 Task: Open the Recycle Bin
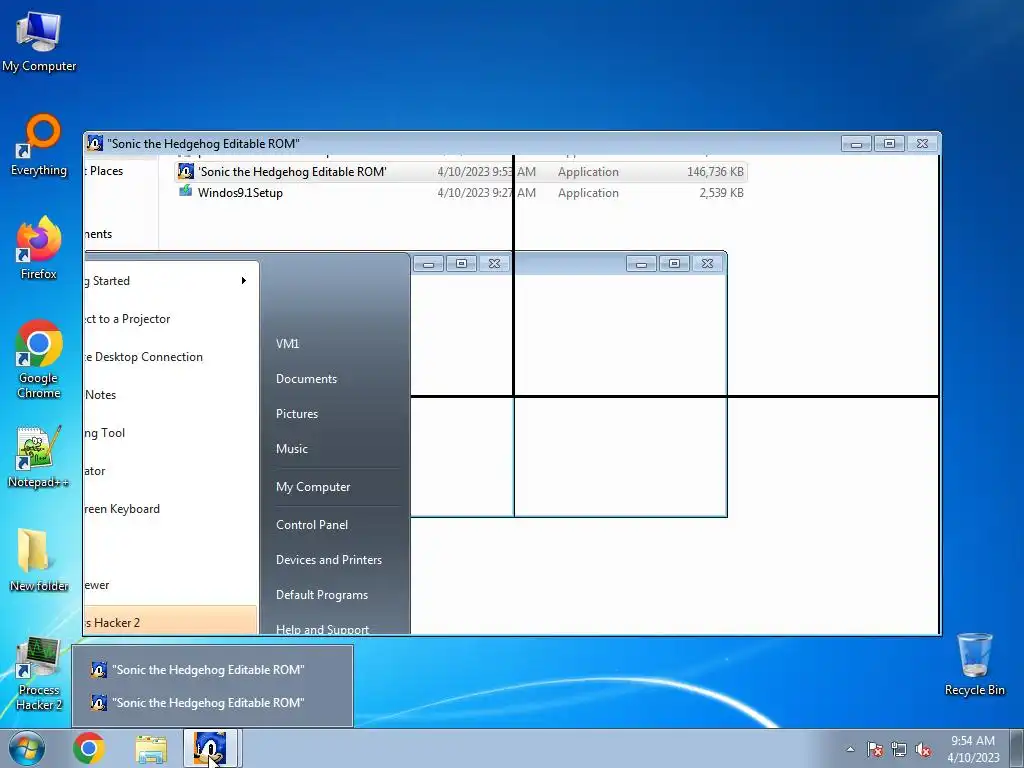[x=974, y=664]
